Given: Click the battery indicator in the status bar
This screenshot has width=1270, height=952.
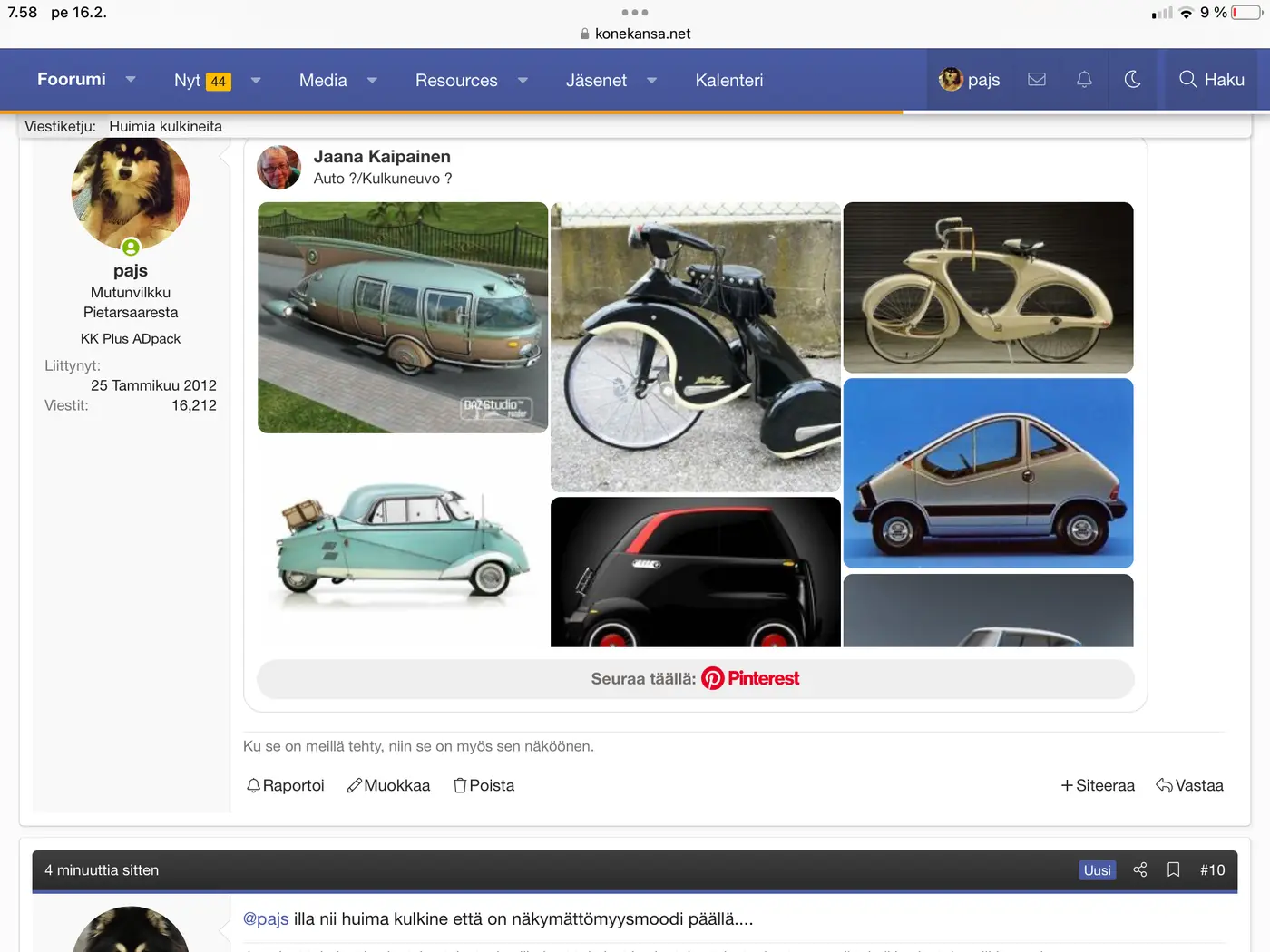Looking at the screenshot, I should [1246, 13].
